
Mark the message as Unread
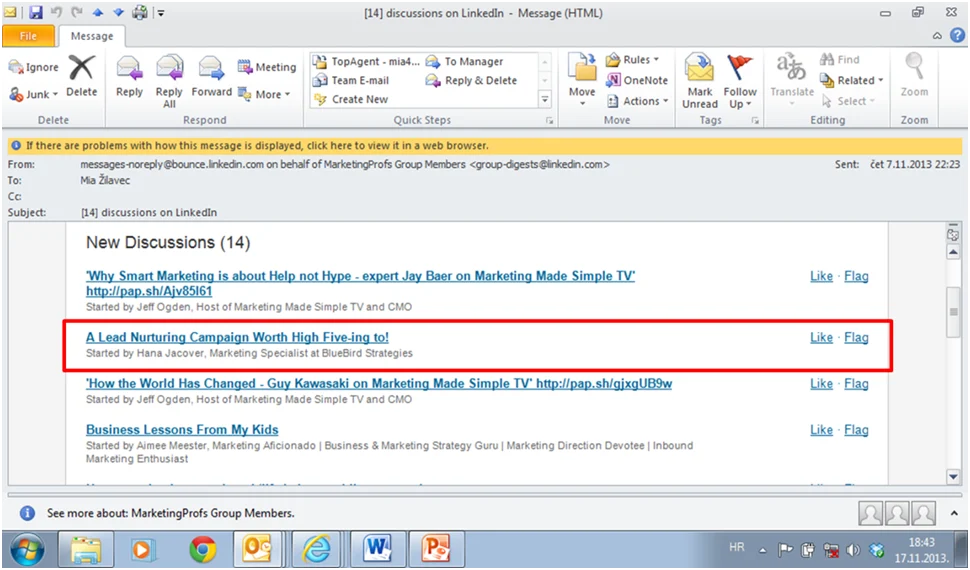coord(700,82)
